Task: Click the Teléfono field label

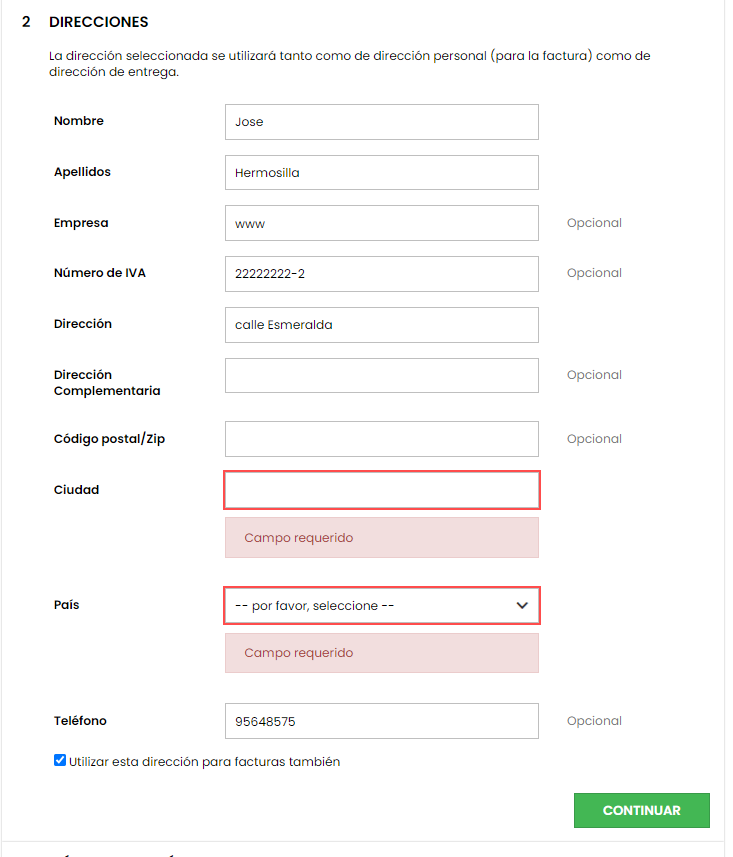Action: tap(80, 721)
